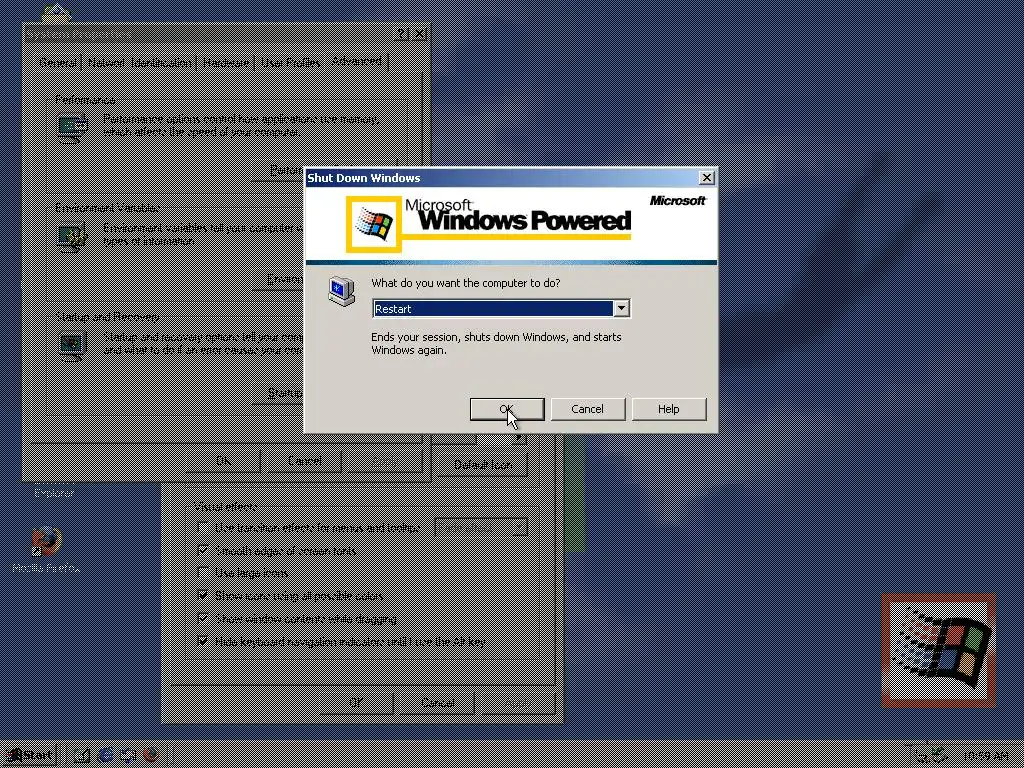Click Apply in System Properties window
Screen dimensions: 1024x768
click(385, 461)
